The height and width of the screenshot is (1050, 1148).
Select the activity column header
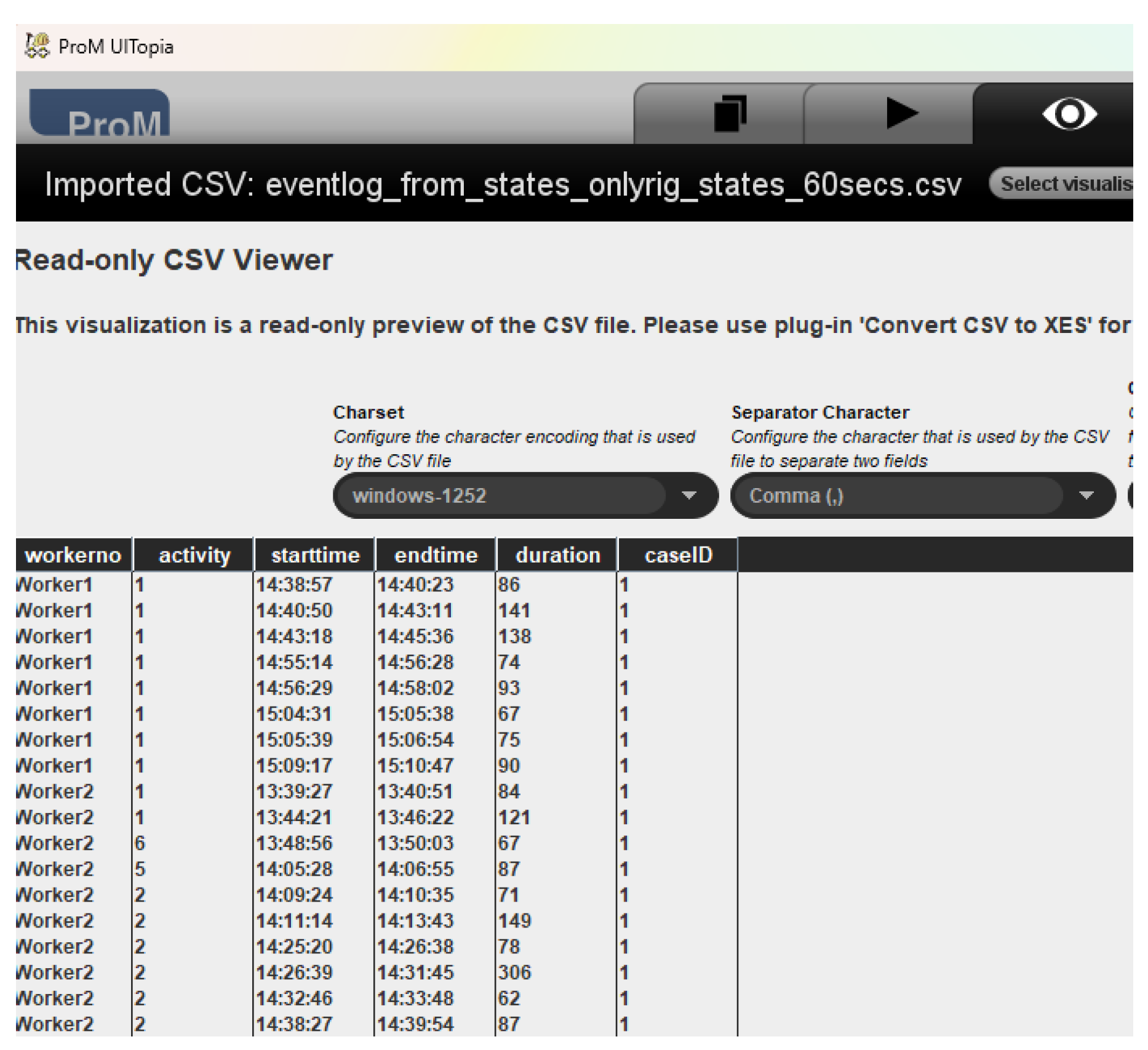(x=194, y=555)
